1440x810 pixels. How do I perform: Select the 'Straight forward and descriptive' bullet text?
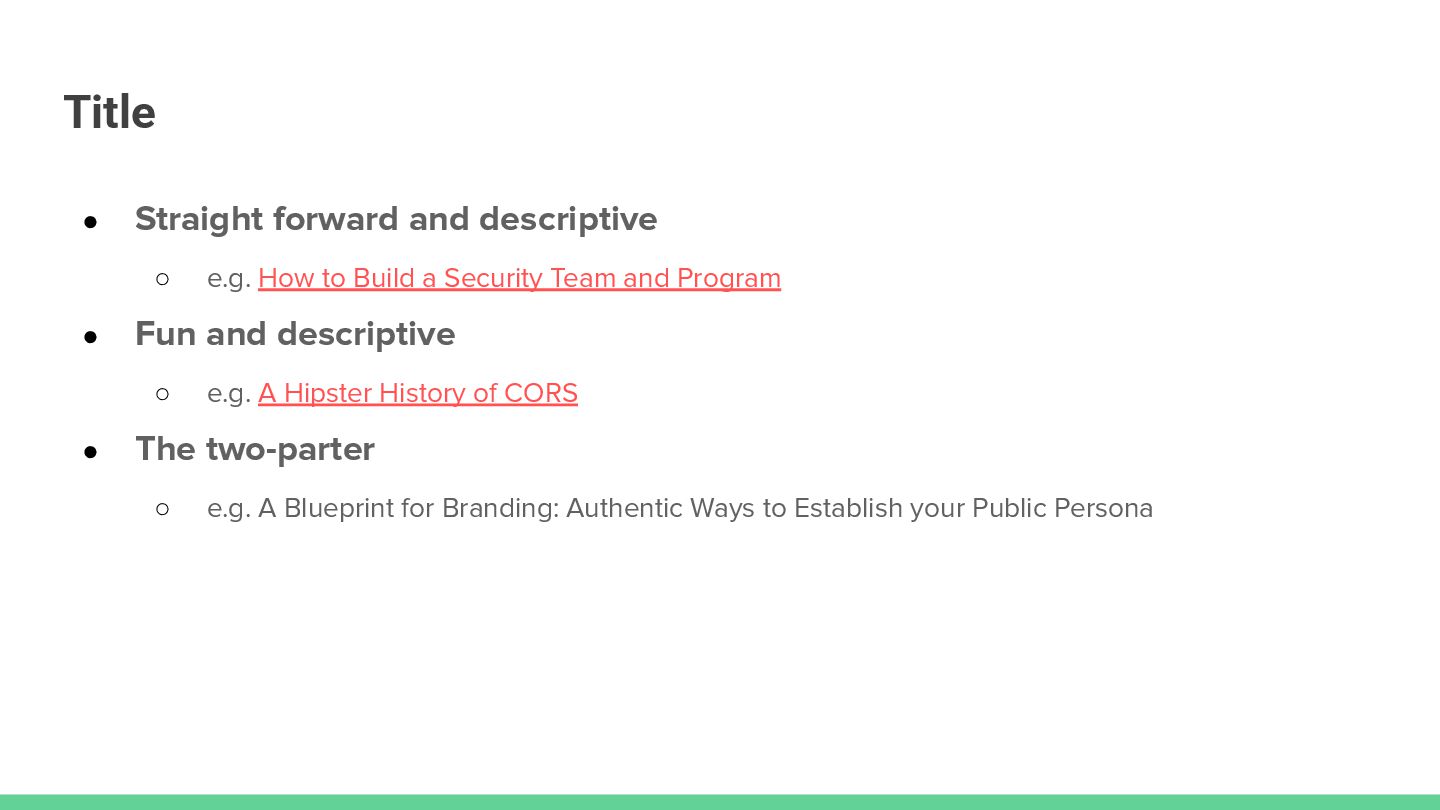point(396,219)
